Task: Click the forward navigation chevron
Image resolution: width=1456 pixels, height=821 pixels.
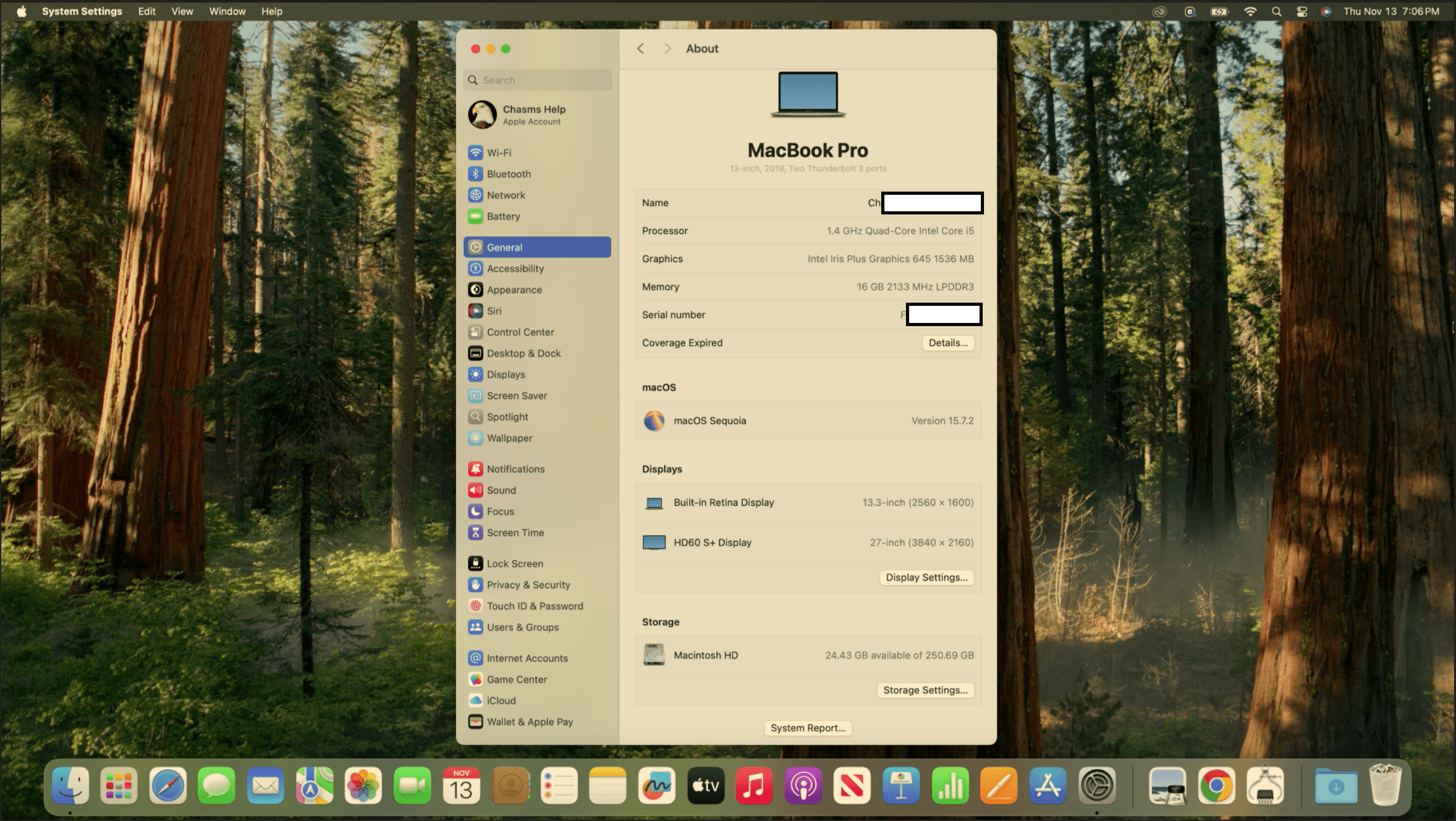Action: point(667,49)
